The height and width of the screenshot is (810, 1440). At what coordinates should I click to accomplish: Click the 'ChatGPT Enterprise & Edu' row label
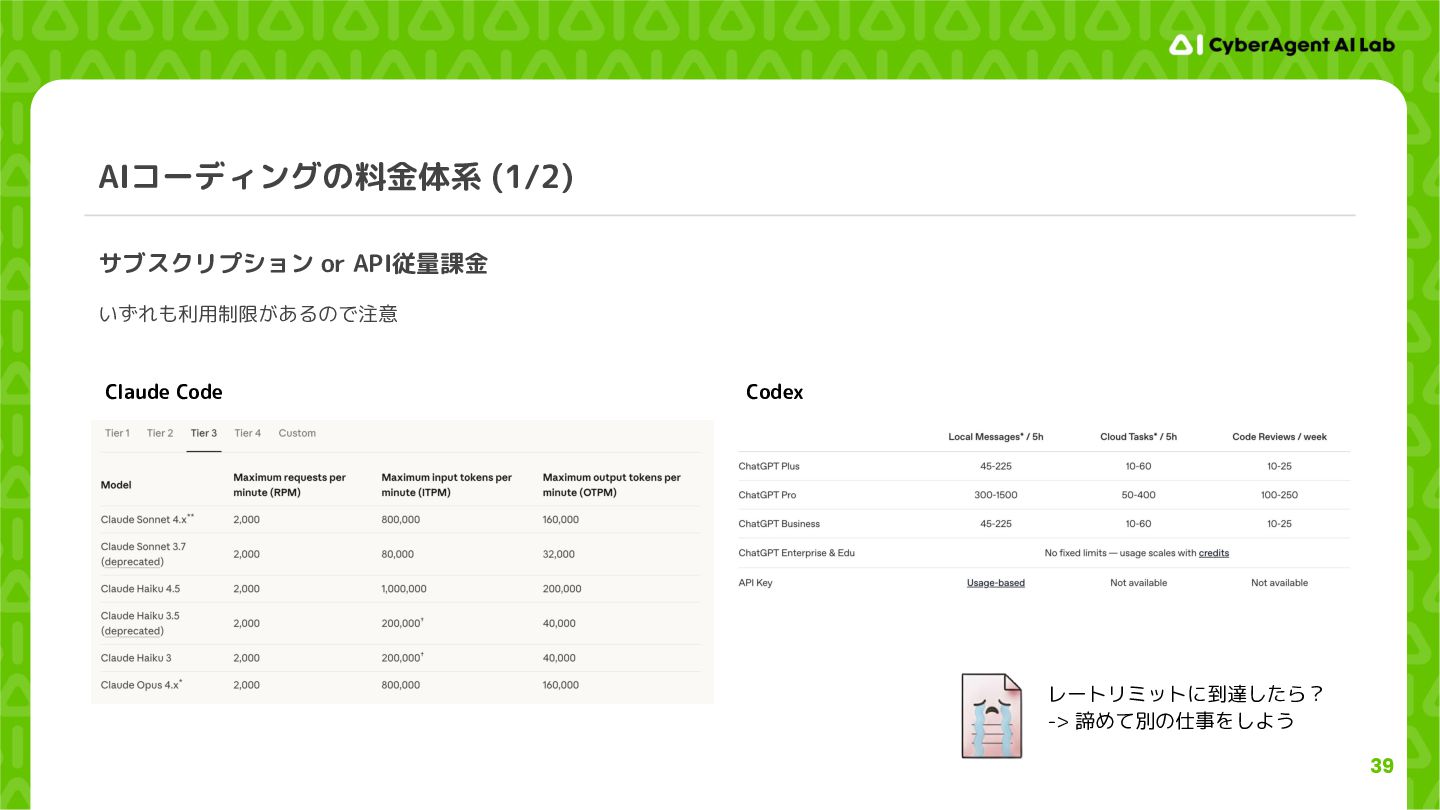(797, 553)
